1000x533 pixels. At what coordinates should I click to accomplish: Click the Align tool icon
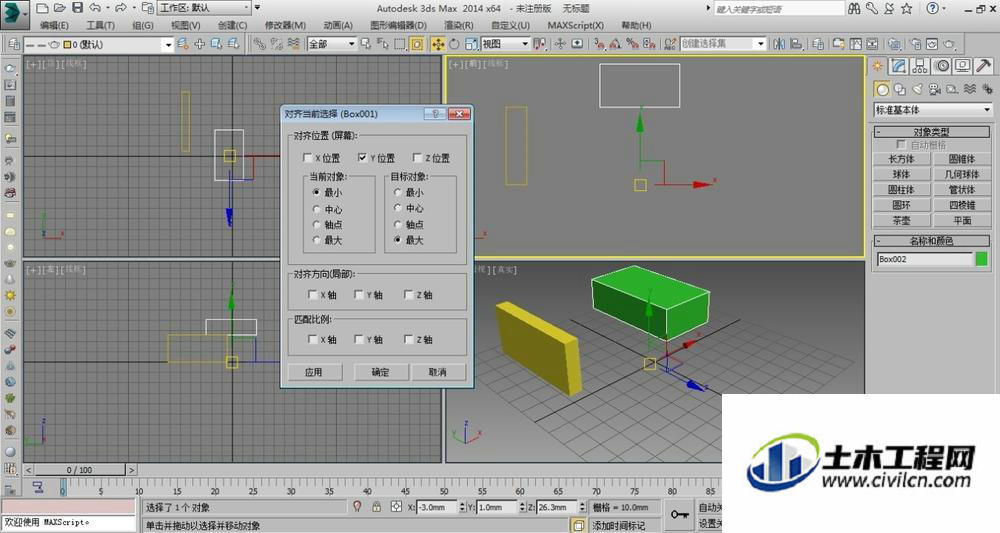point(796,44)
